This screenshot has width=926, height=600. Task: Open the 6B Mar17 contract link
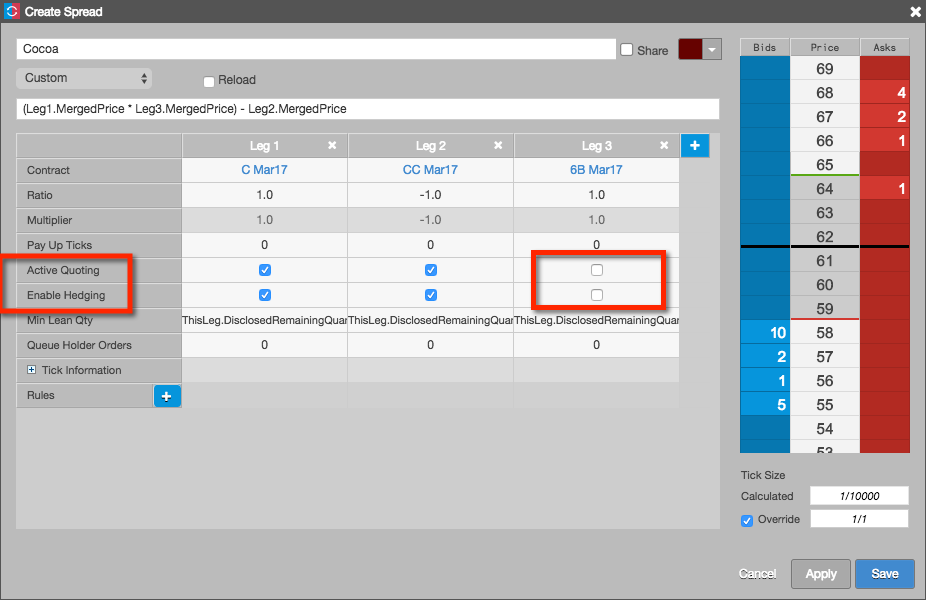click(x=596, y=170)
